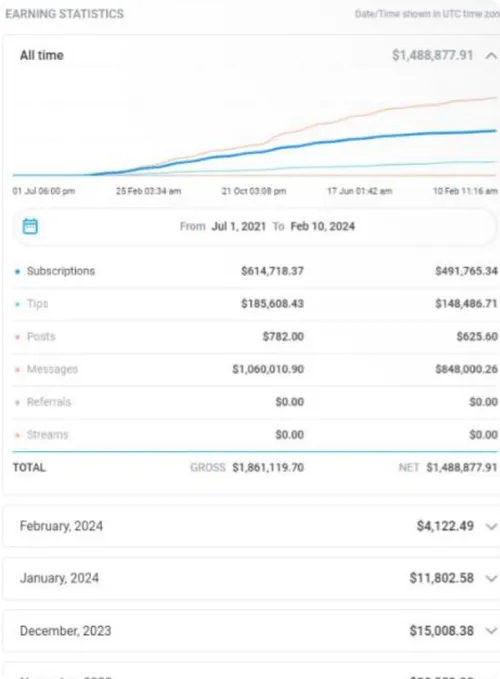
Task: Toggle the Posts series dot
Action: 17,337
